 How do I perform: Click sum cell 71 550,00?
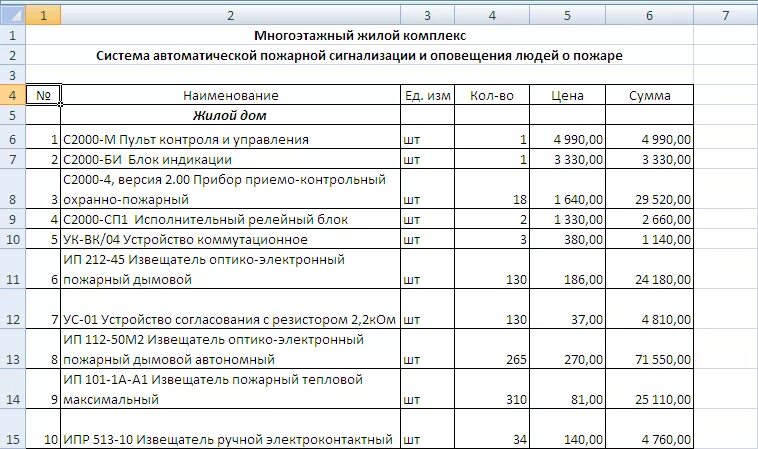(x=649, y=349)
